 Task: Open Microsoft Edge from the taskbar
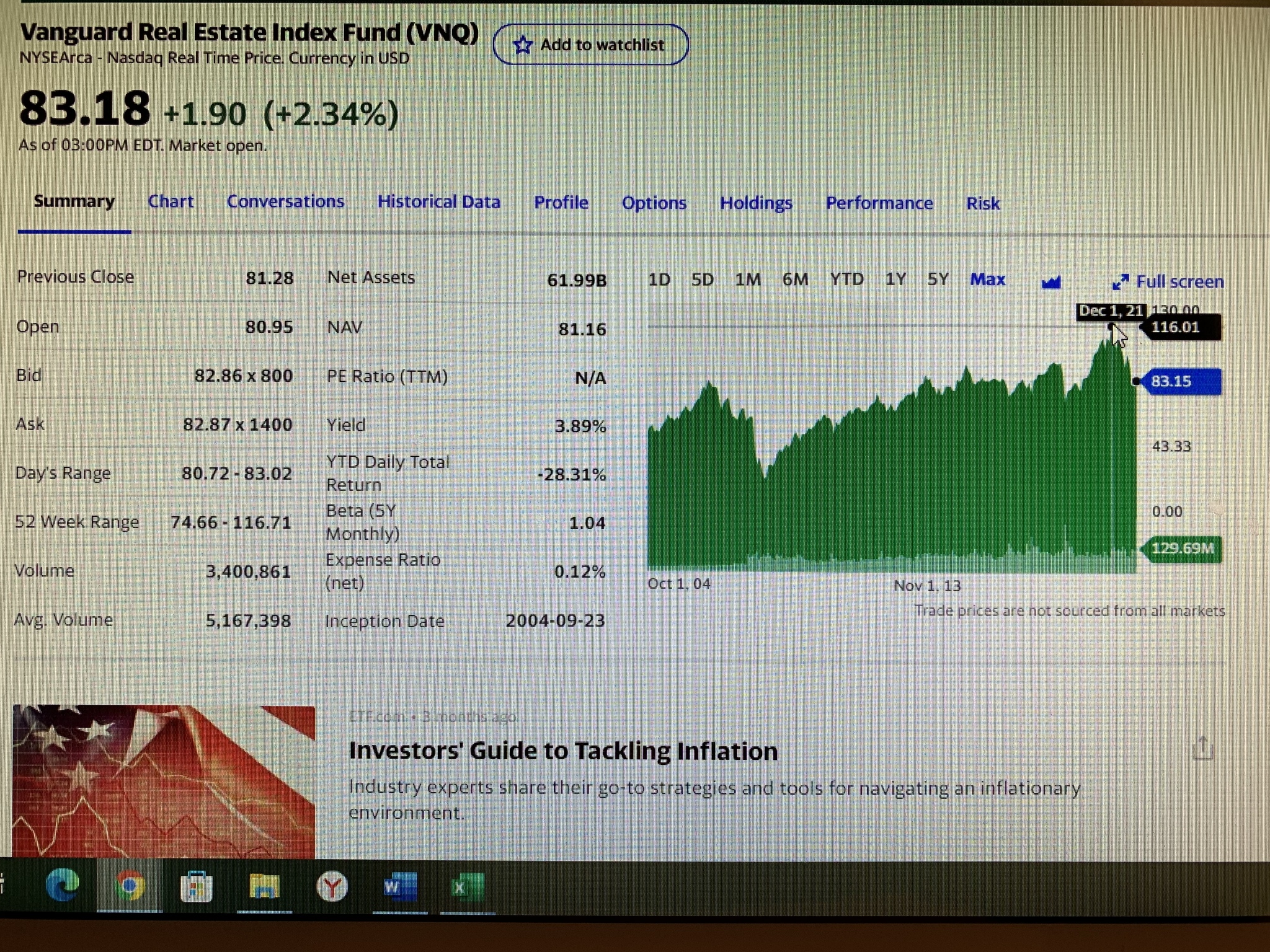(x=63, y=885)
